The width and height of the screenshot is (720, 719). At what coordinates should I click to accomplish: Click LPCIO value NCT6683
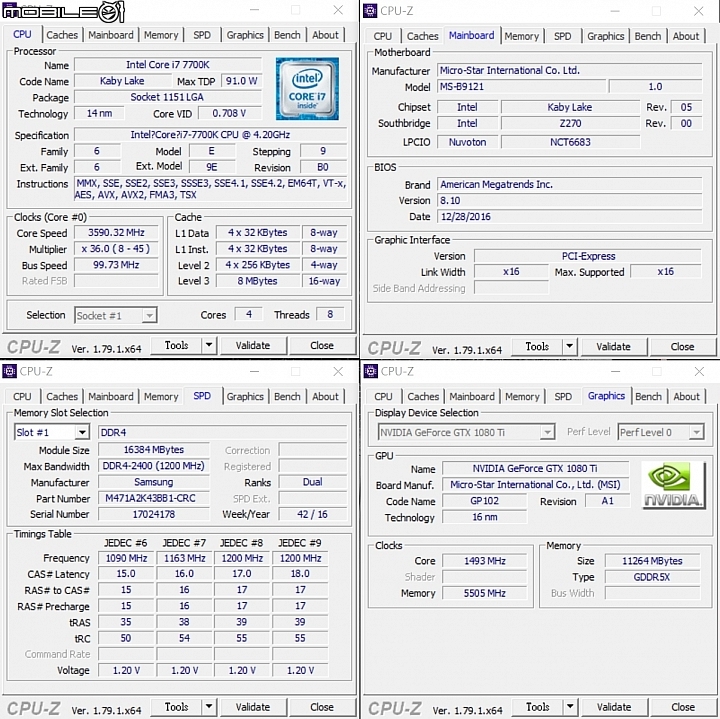(570, 142)
